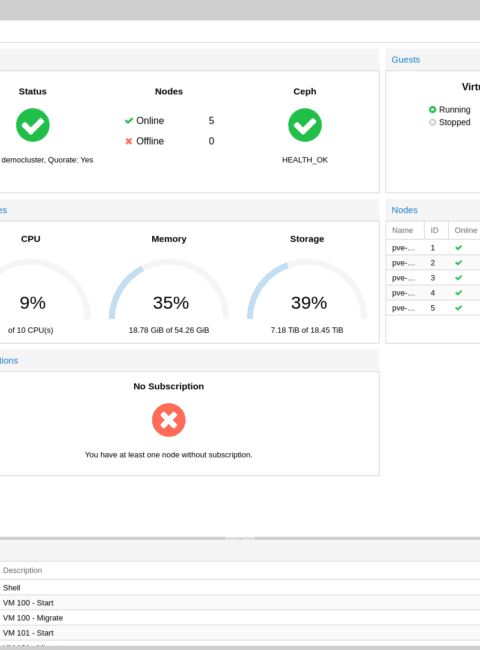
Task: Click the green cluster Status check icon
Action: coord(33,125)
